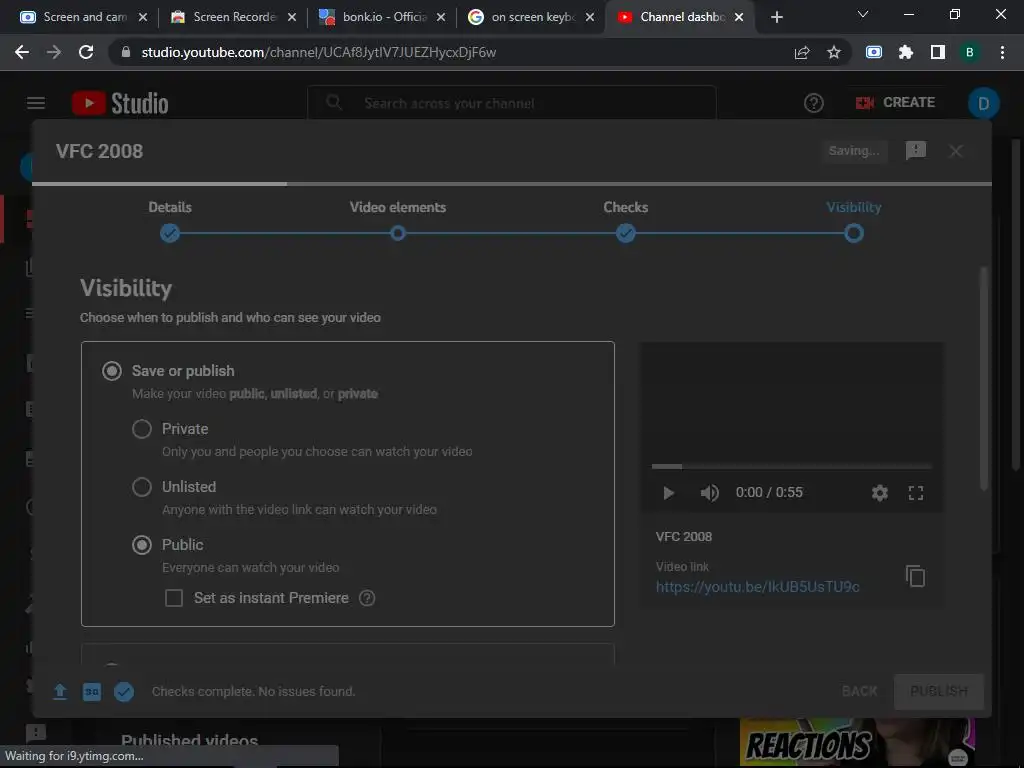Select the Public visibility option
1024x768 pixels.
(142, 545)
